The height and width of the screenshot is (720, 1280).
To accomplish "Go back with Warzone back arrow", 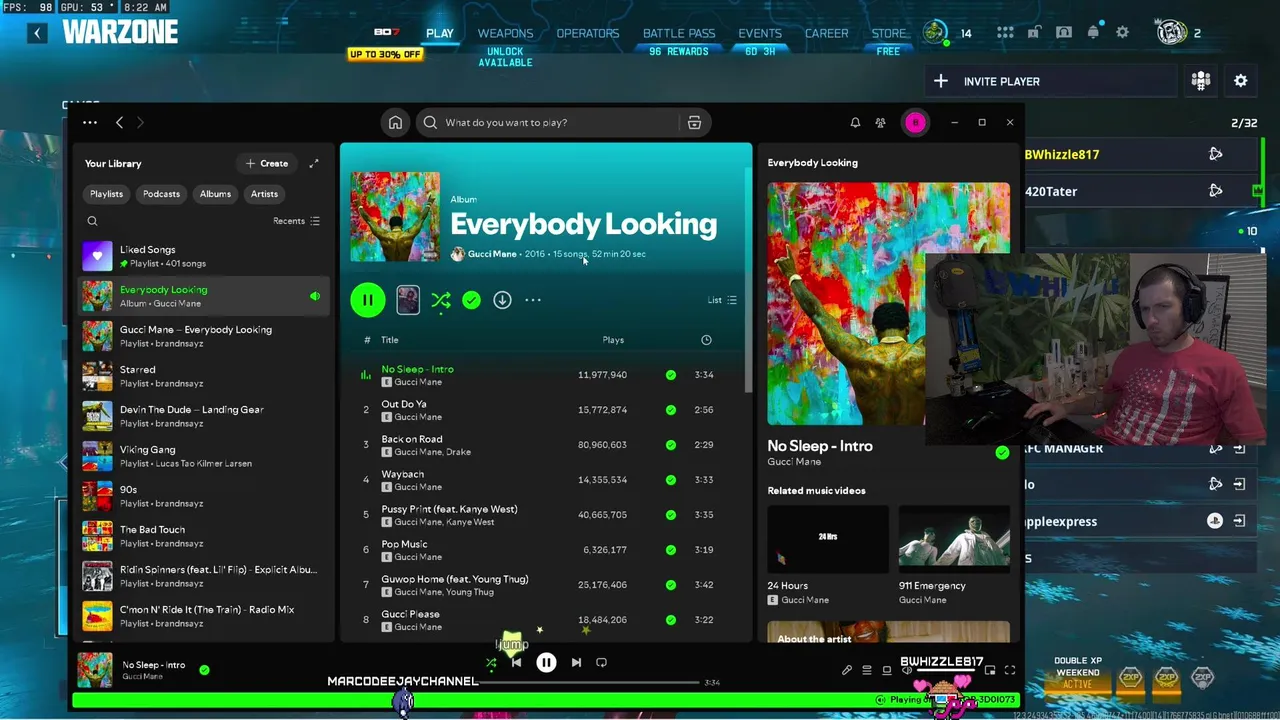I will (37, 33).
